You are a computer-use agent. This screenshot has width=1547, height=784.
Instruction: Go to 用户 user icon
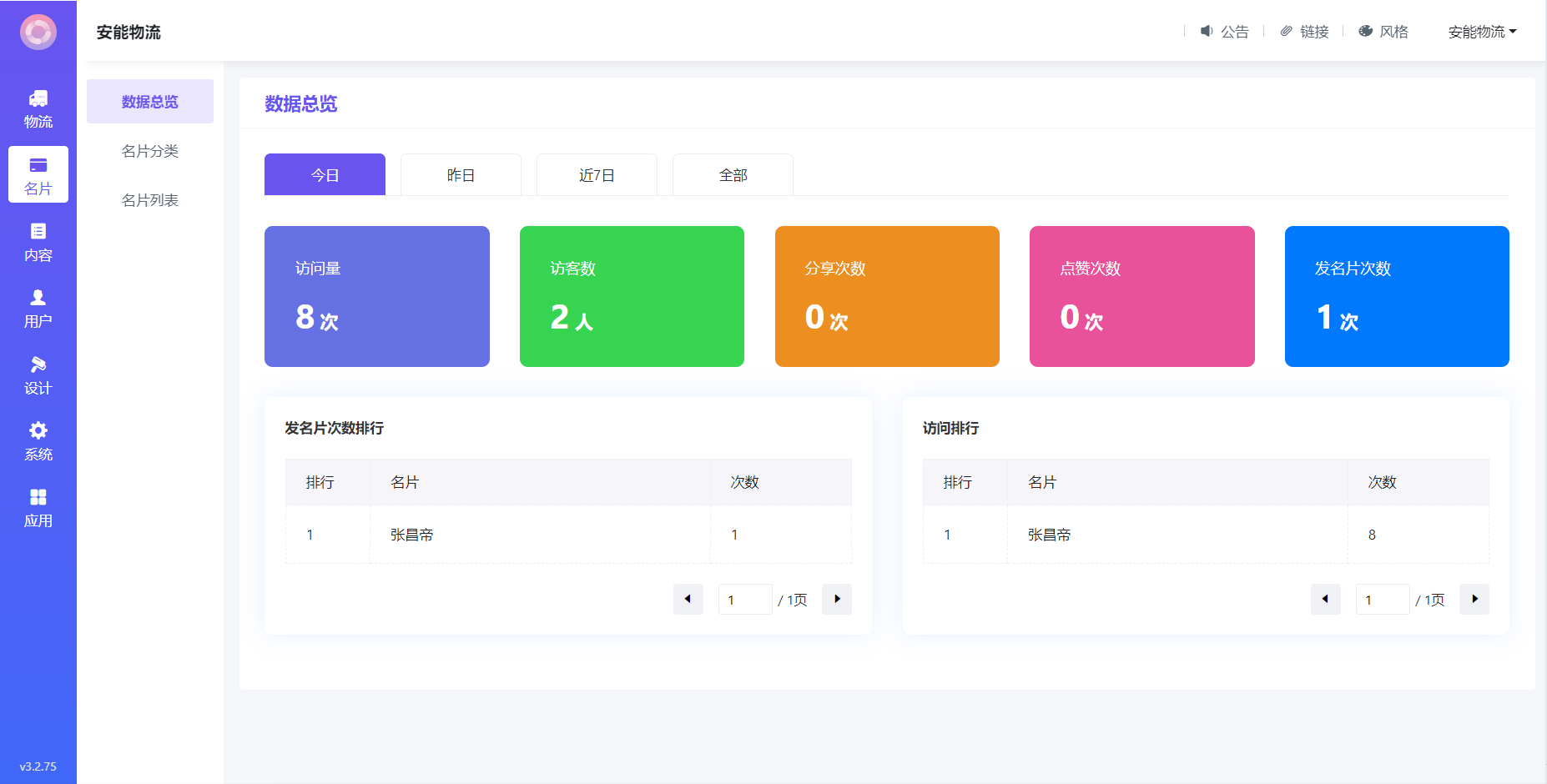(x=38, y=298)
